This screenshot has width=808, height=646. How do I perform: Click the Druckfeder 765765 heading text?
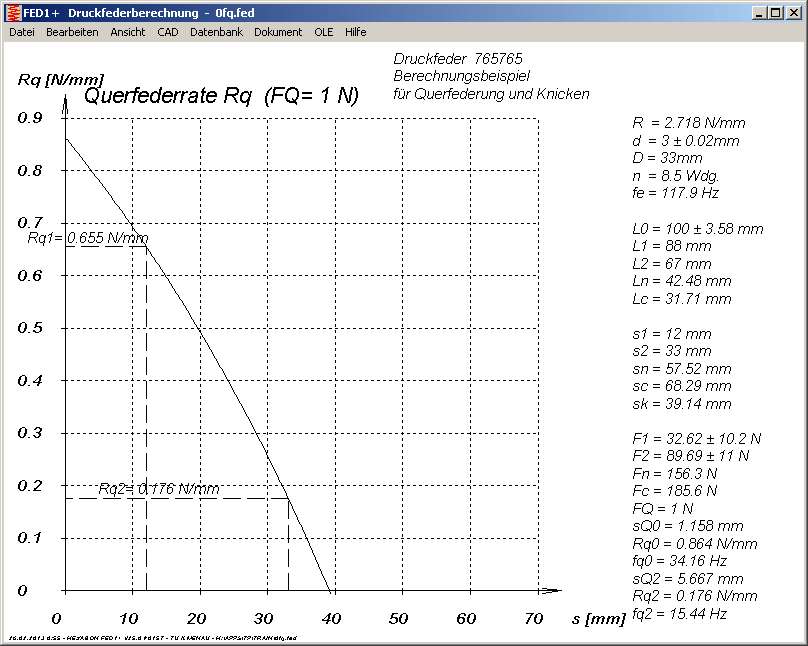tap(458, 59)
